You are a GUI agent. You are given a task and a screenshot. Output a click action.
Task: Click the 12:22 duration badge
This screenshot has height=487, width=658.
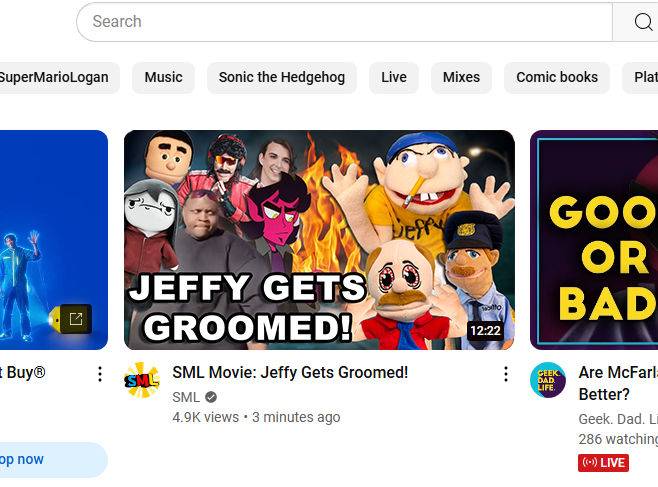pyautogui.click(x=486, y=331)
